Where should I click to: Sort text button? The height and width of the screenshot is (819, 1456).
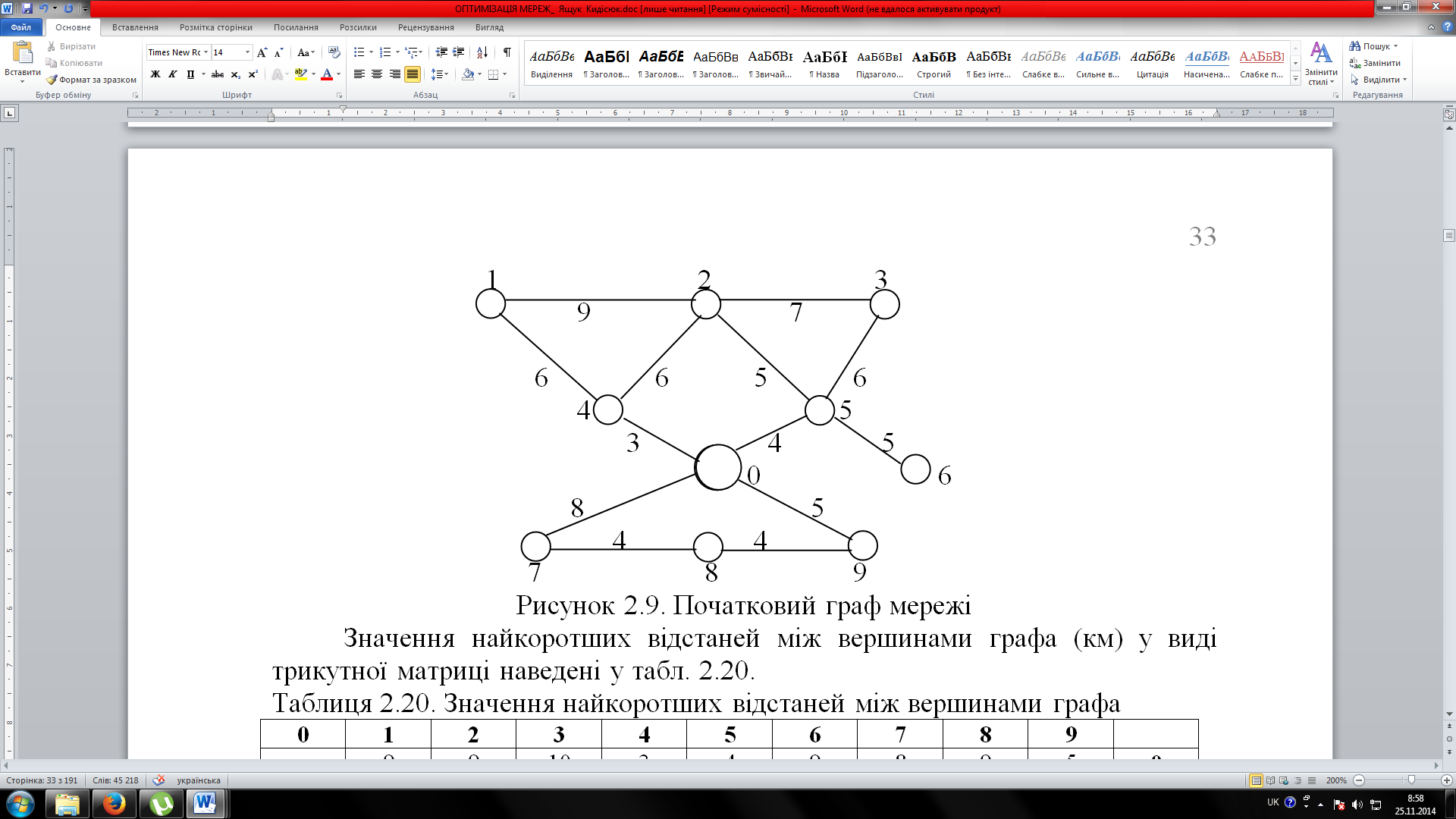click(482, 52)
